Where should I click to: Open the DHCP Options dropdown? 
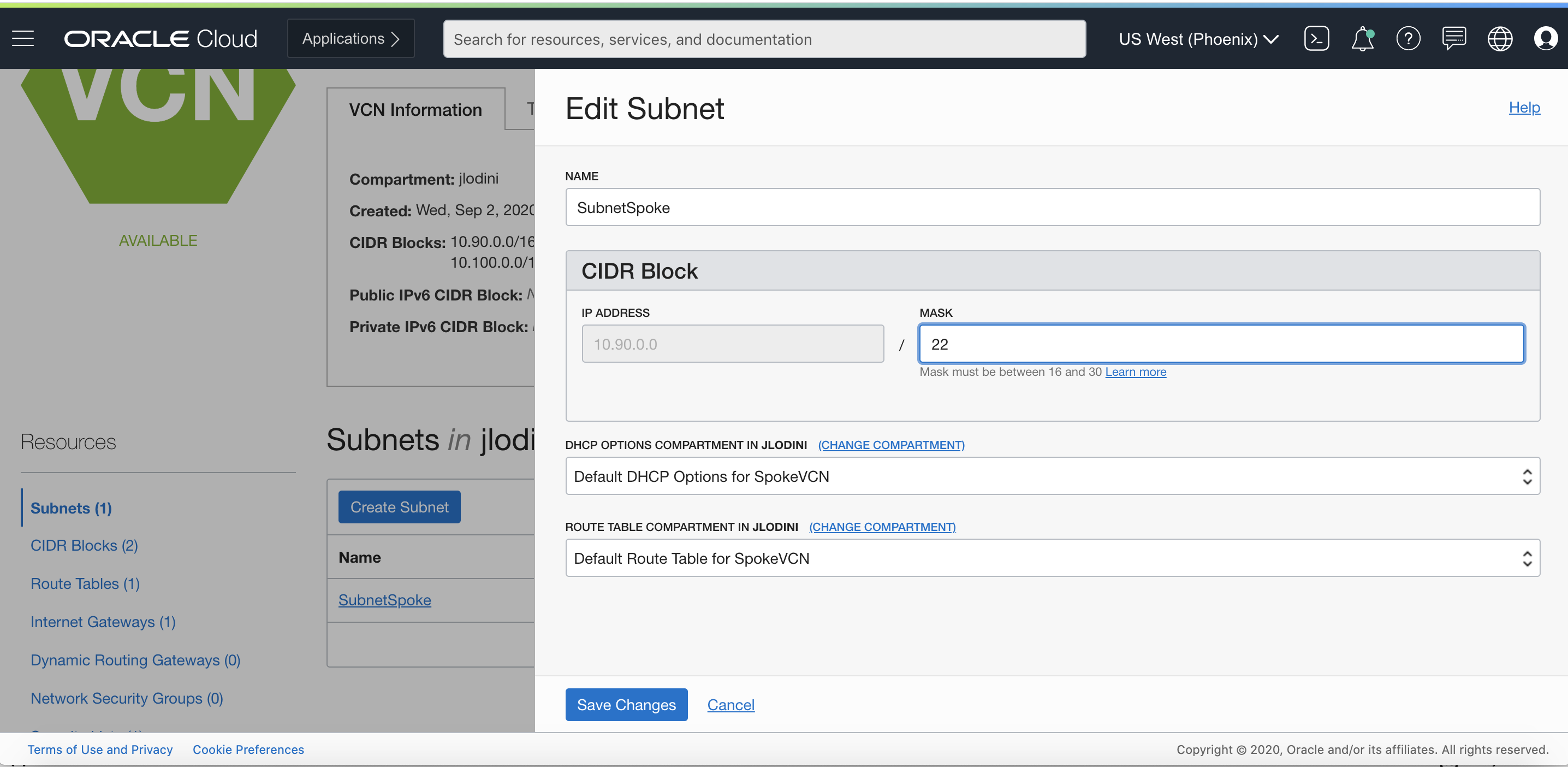click(x=1052, y=476)
